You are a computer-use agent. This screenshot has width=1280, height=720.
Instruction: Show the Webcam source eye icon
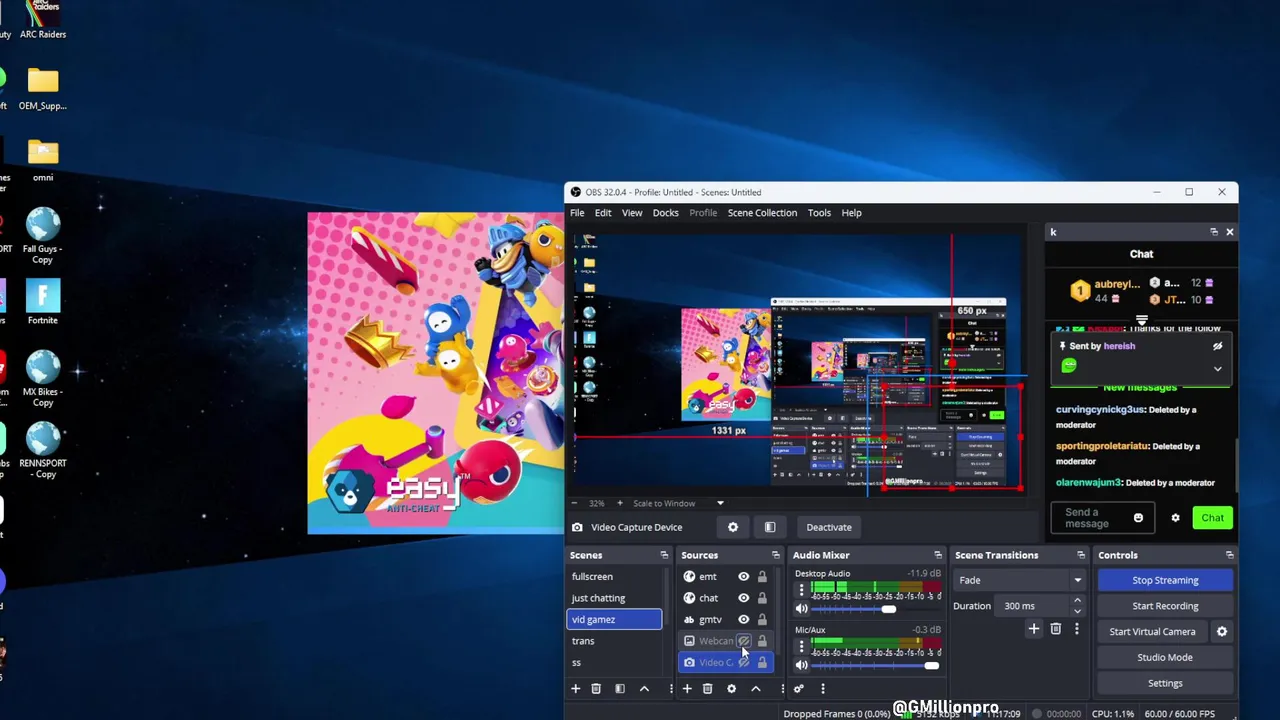click(x=743, y=641)
